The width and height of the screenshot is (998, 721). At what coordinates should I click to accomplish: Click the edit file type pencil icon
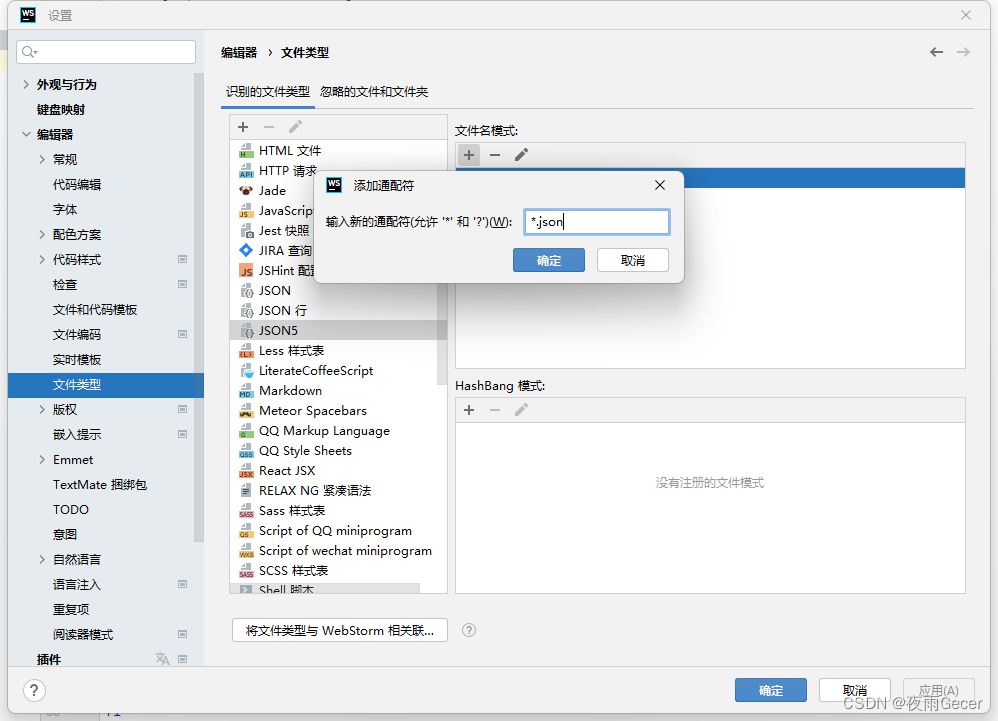pos(295,127)
